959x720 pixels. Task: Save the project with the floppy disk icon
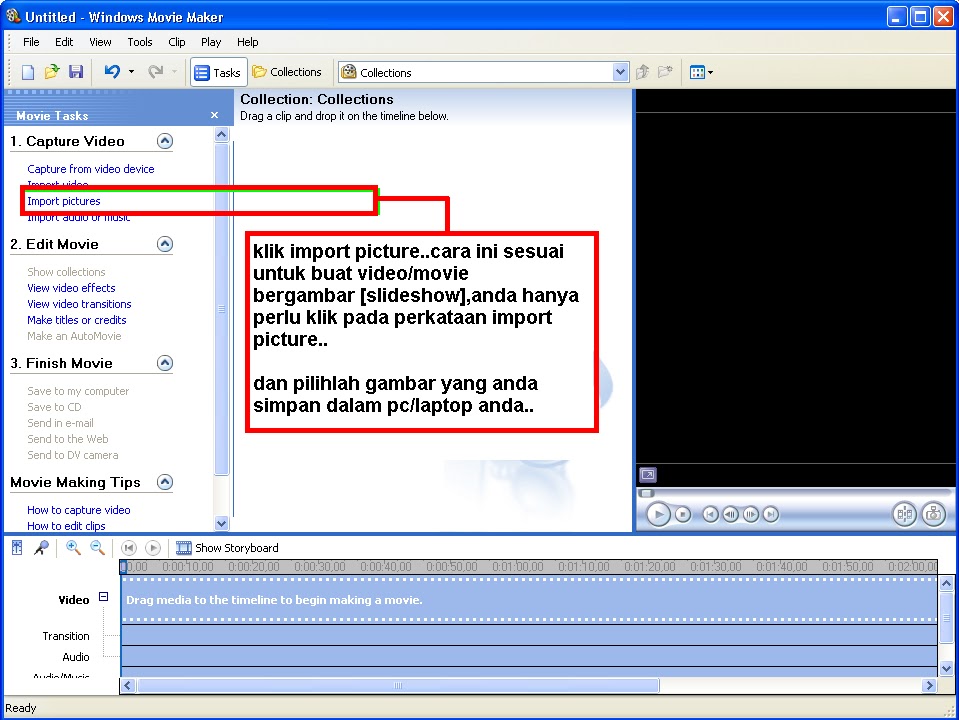pyautogui.click(x=75, y=72)
